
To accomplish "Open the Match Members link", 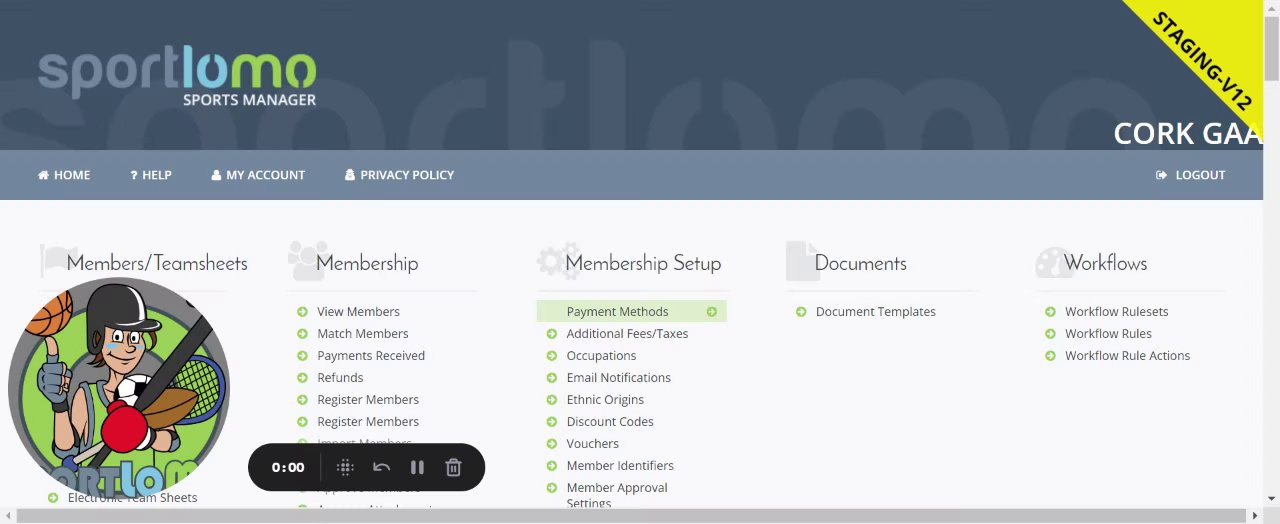I will pyautogui.click(x=363, y=334).
